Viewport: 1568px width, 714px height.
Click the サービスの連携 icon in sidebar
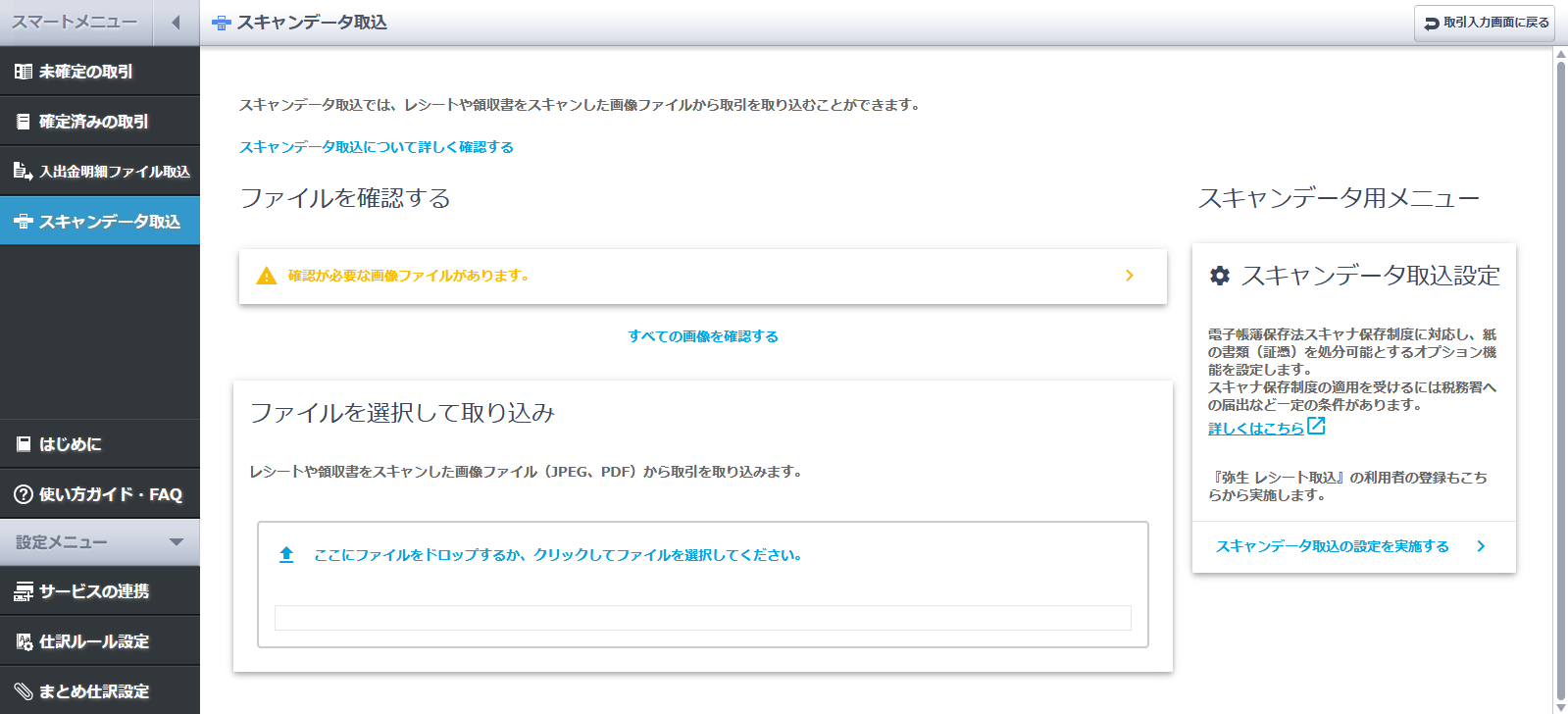pos(24,591)
